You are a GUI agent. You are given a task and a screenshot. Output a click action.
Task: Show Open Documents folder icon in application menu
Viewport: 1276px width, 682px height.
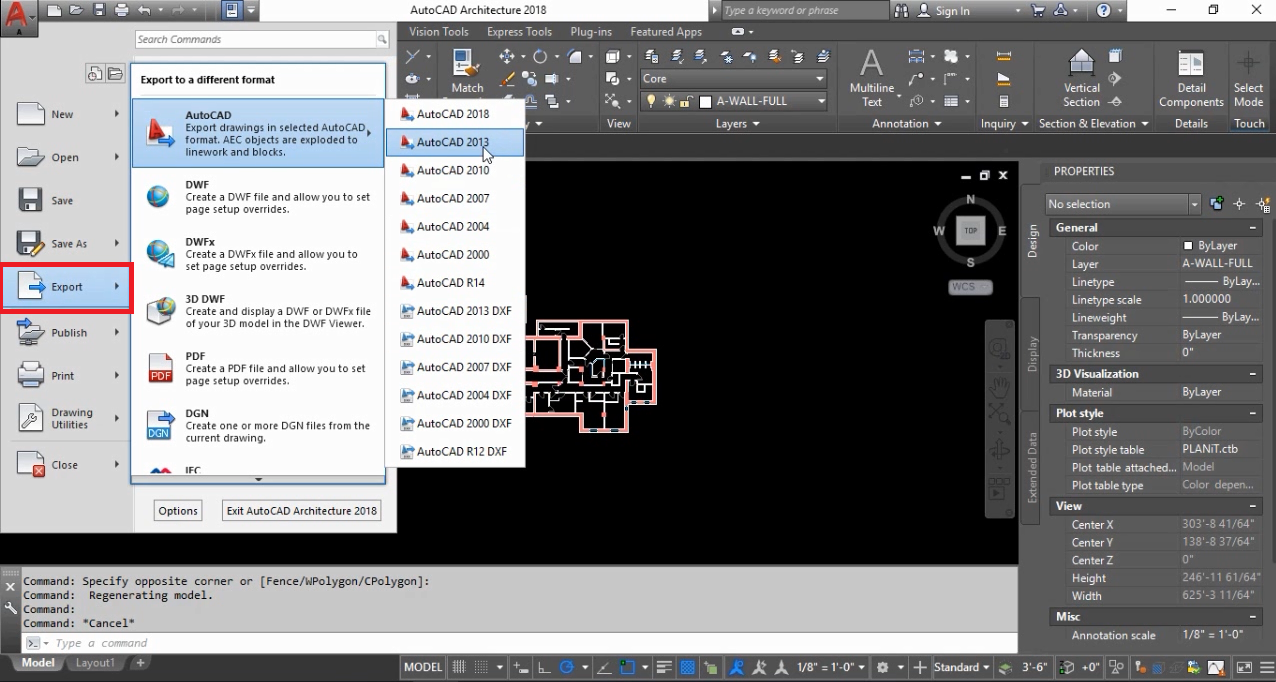tap(115, 73)
